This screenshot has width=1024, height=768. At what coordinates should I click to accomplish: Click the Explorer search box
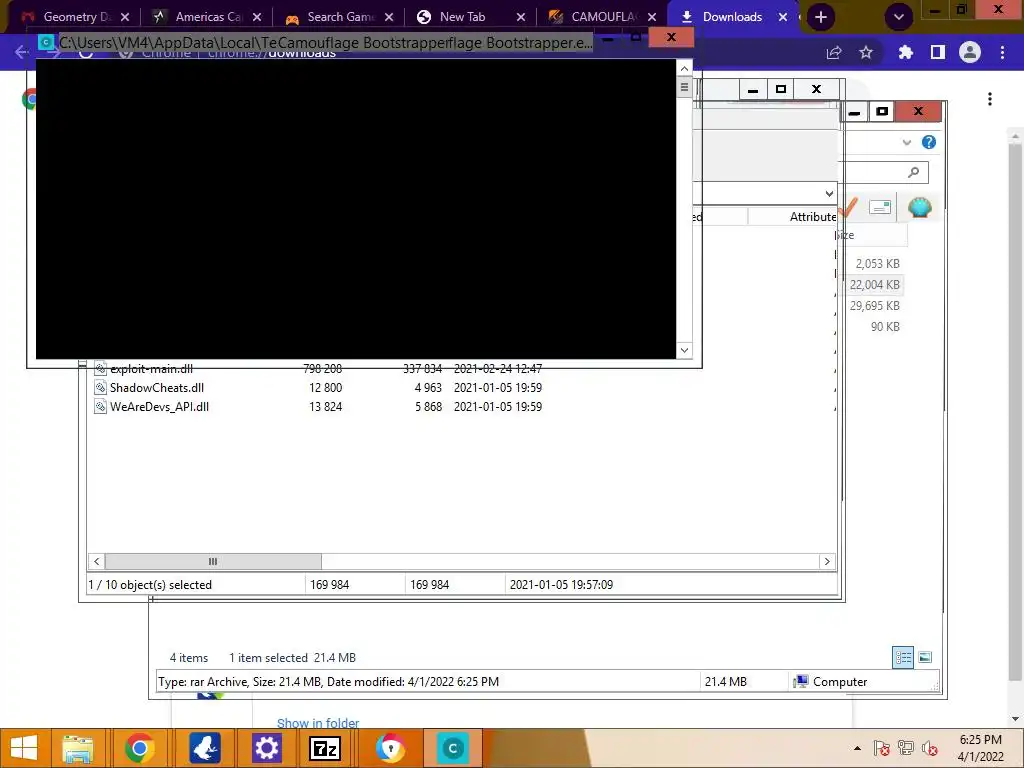(884, 172)
